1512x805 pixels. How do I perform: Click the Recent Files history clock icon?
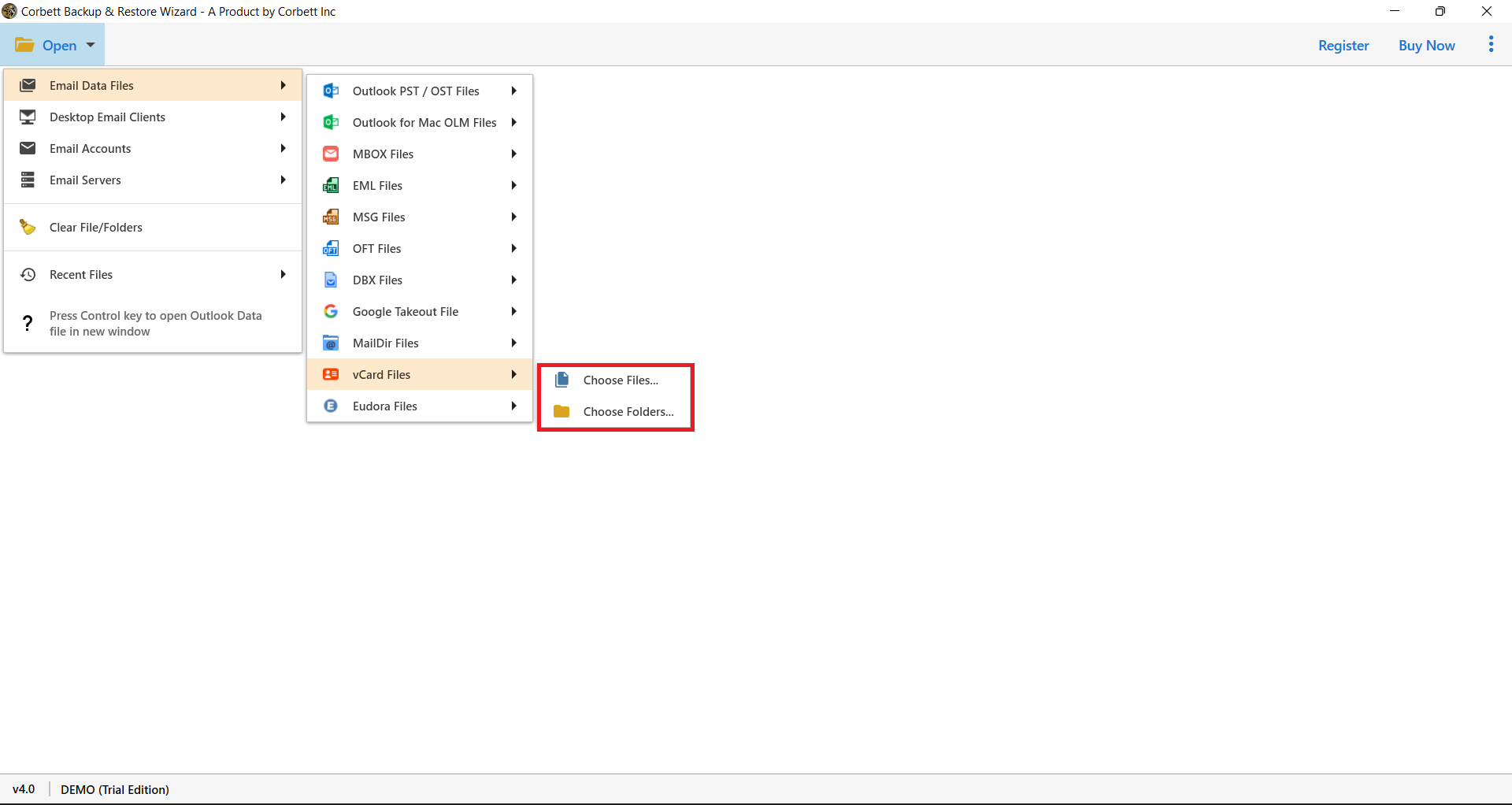(x=28, y=274)
